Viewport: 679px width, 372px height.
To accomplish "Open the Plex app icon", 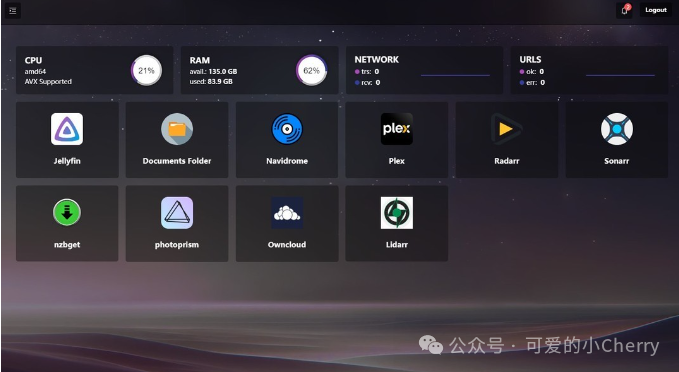I will tap(397, 129).
